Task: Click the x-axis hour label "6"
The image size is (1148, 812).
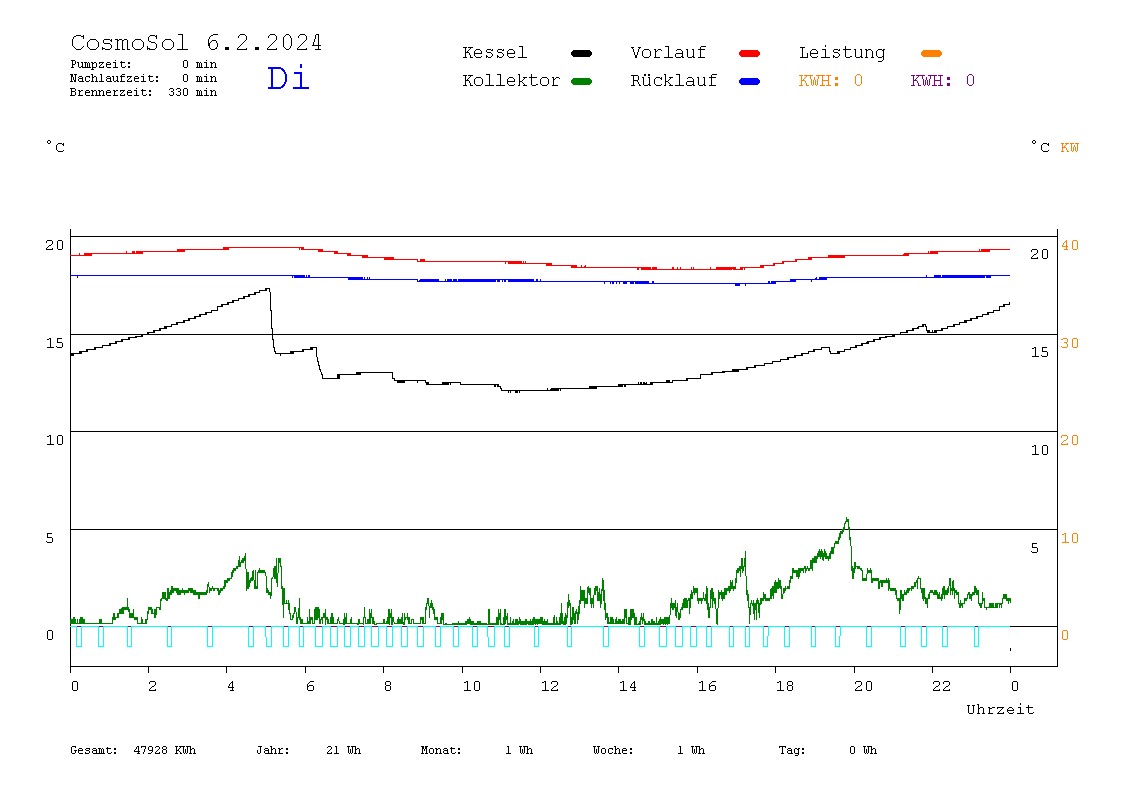Action: pos(310,687)
